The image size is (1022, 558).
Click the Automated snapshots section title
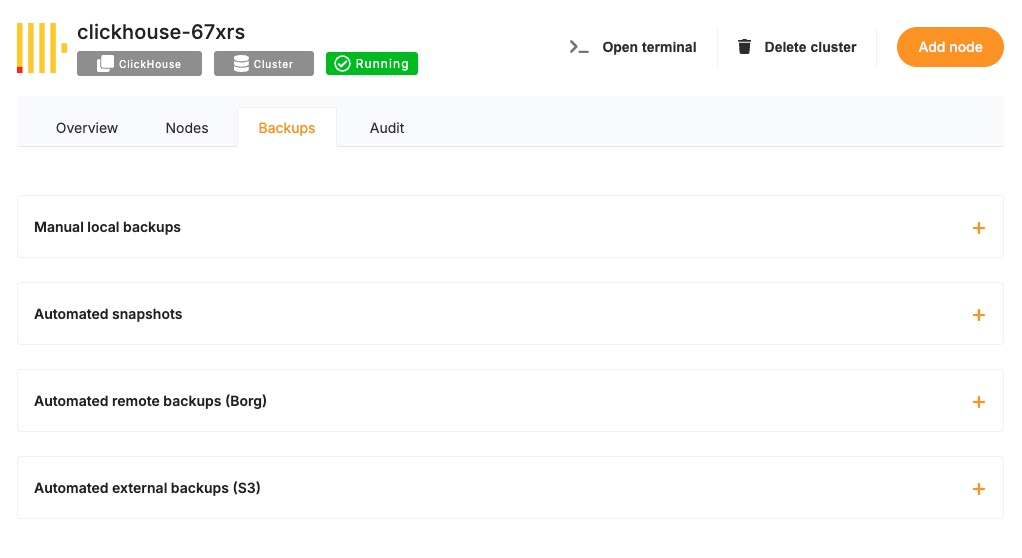(x=108, y=314)
